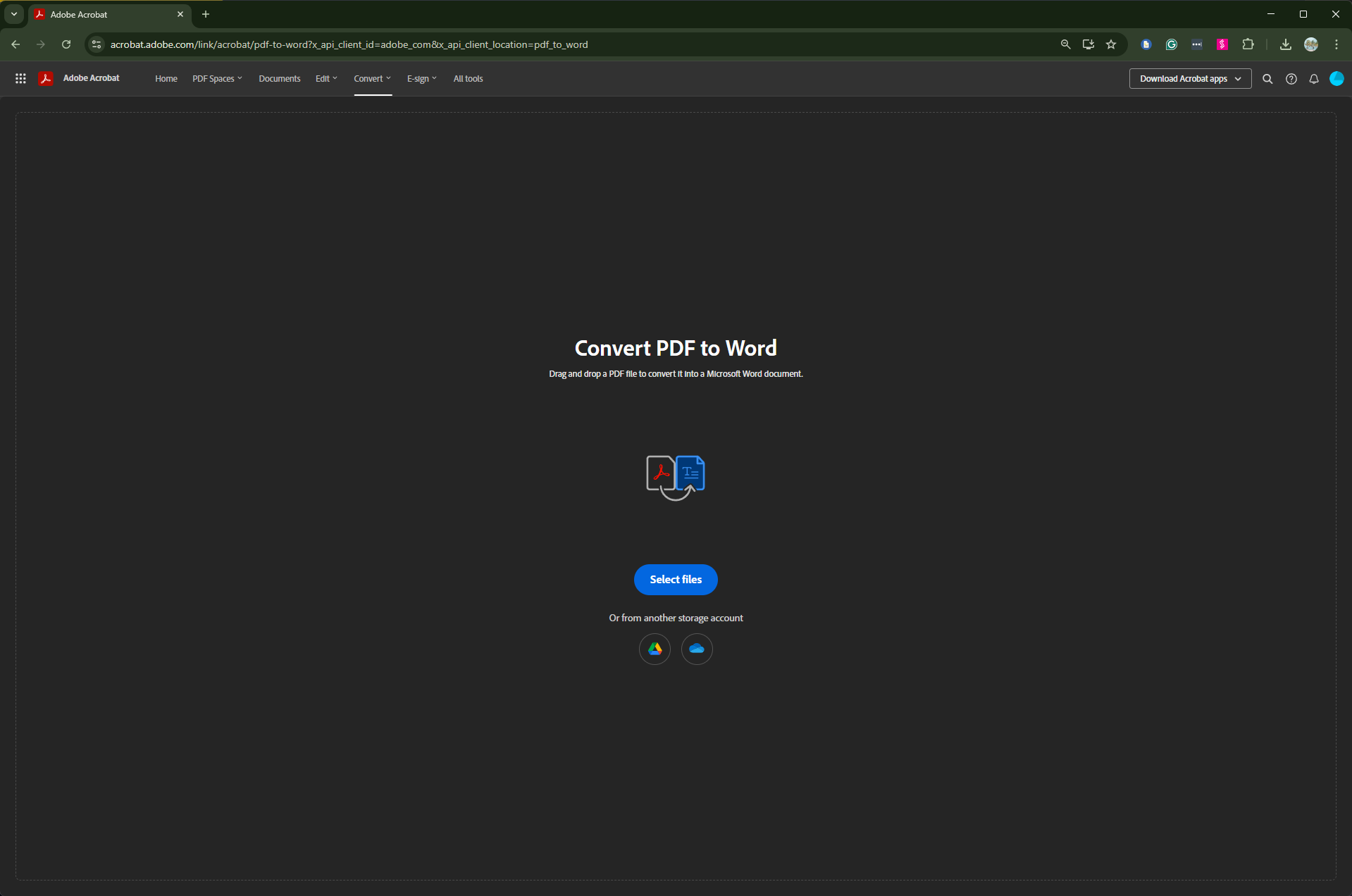Choose file from OneDrive
The image size is (1352, 896).
[697, 649]
